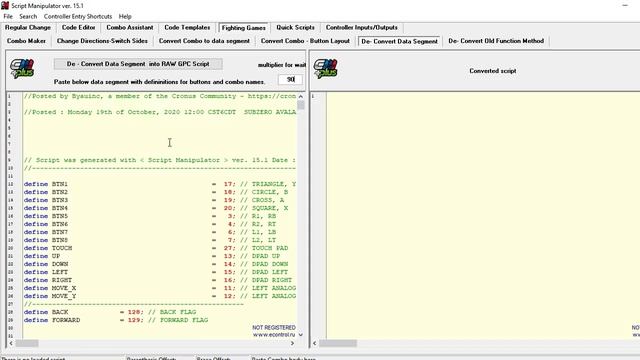The height and width of the screenshot is (360, 640).
Task: Select the De-Convert Data Segment tab
Action: click(x=400, y=41)
